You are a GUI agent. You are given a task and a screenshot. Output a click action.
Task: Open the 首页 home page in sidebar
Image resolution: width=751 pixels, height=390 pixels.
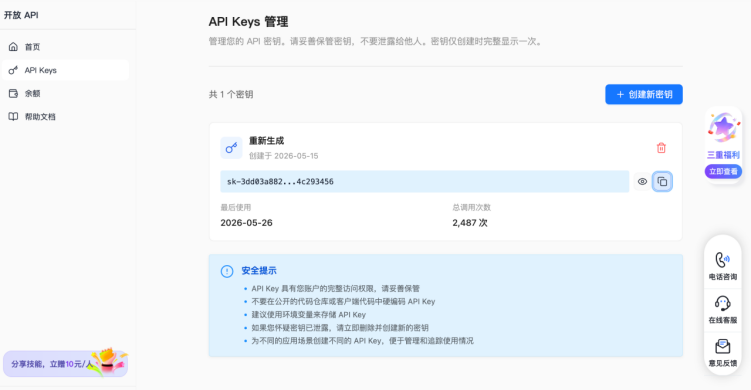point(65,47)
